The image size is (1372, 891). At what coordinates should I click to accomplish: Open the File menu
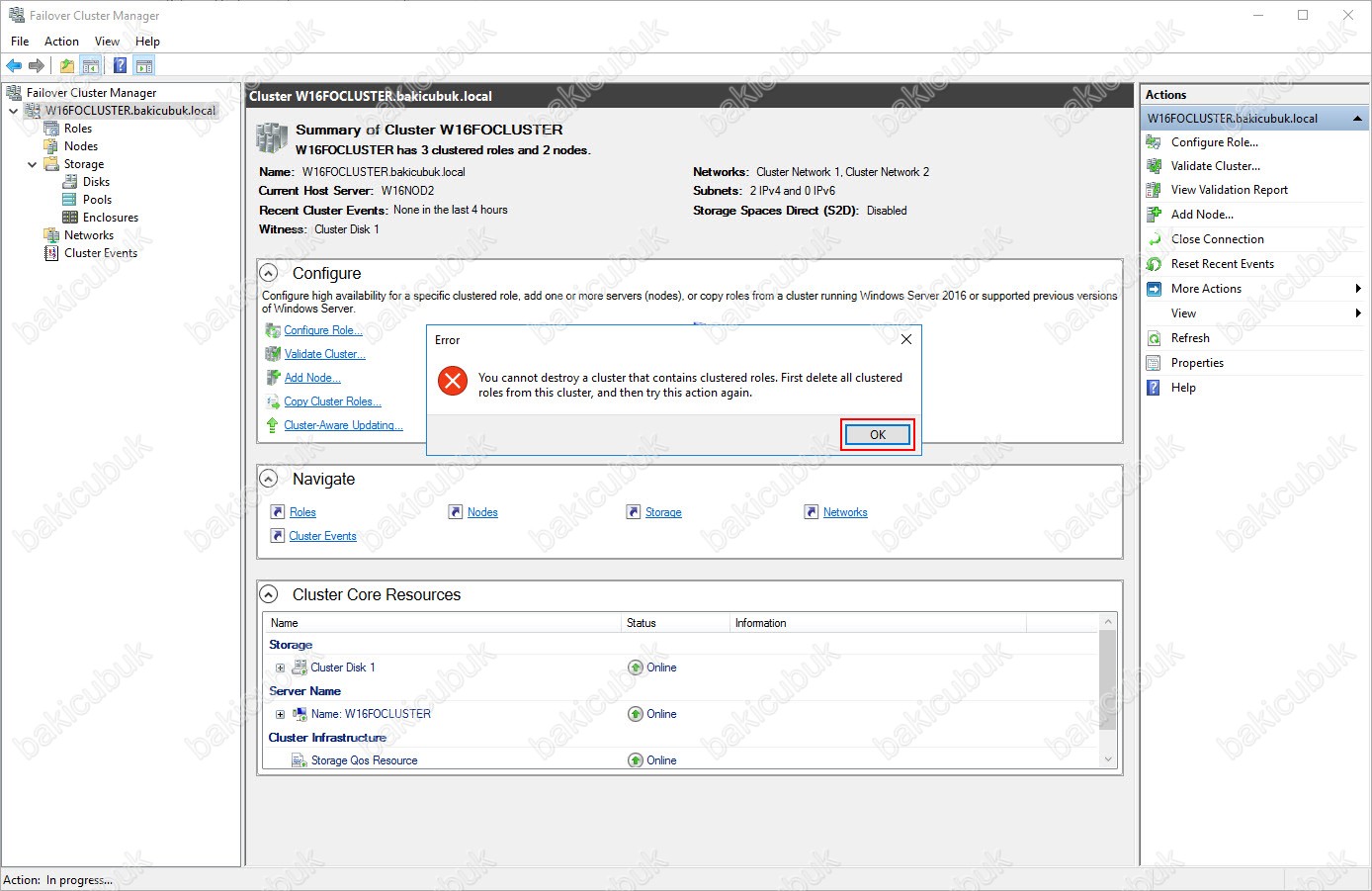(20, 42)
